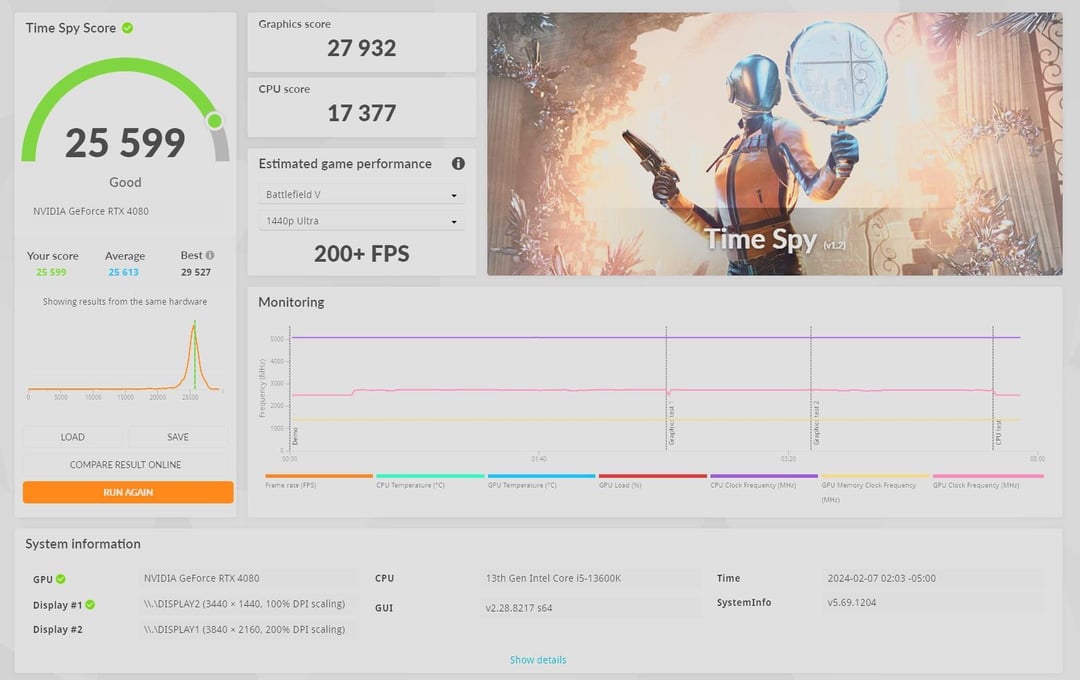Click the CPU field 13th Gen Intel Core i5-13600K
Viewport: 1080px width, 680px height.
click(x=591, y=578)
